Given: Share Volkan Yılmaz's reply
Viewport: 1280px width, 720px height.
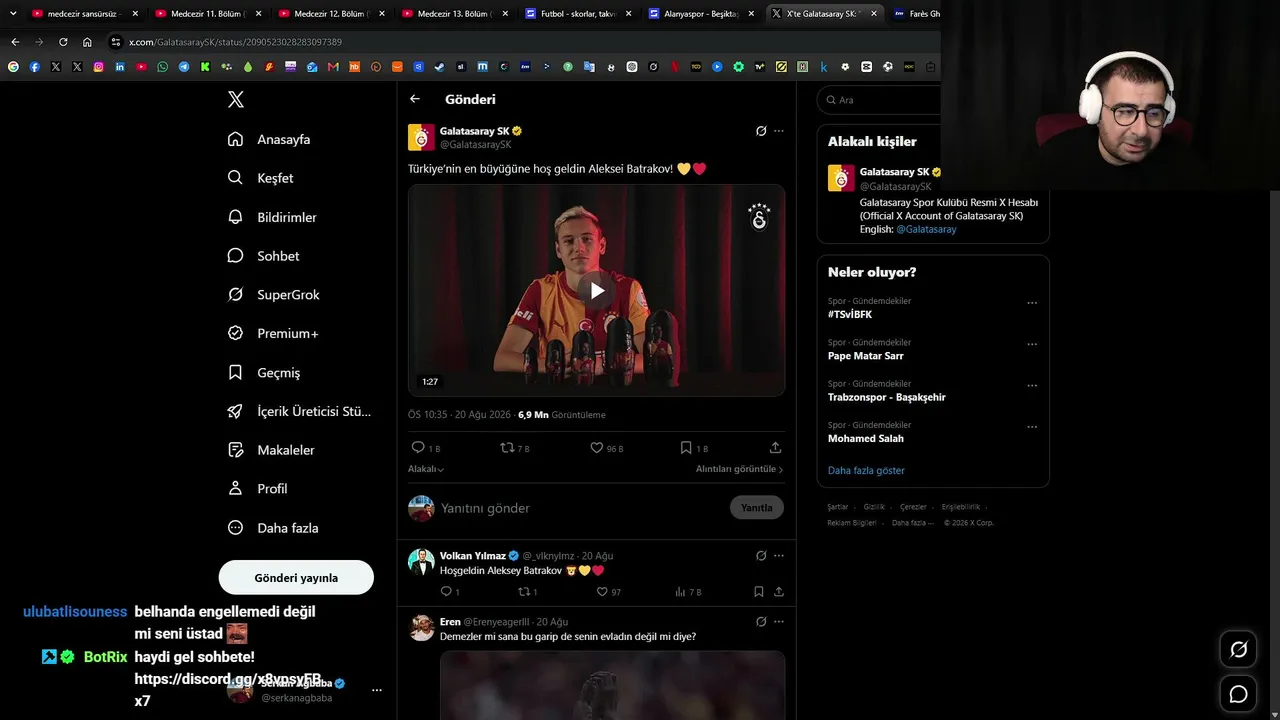Looking at the screenshot, I should click(x=779, y=592).
